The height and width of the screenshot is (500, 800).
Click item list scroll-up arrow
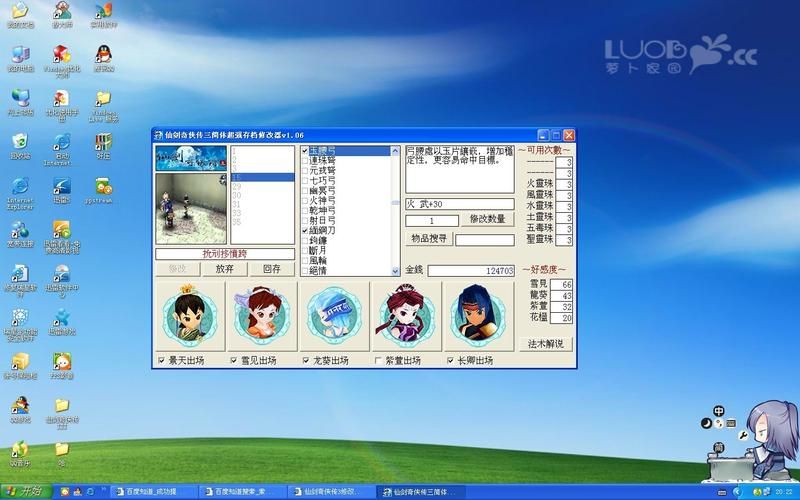pos(395,151)
